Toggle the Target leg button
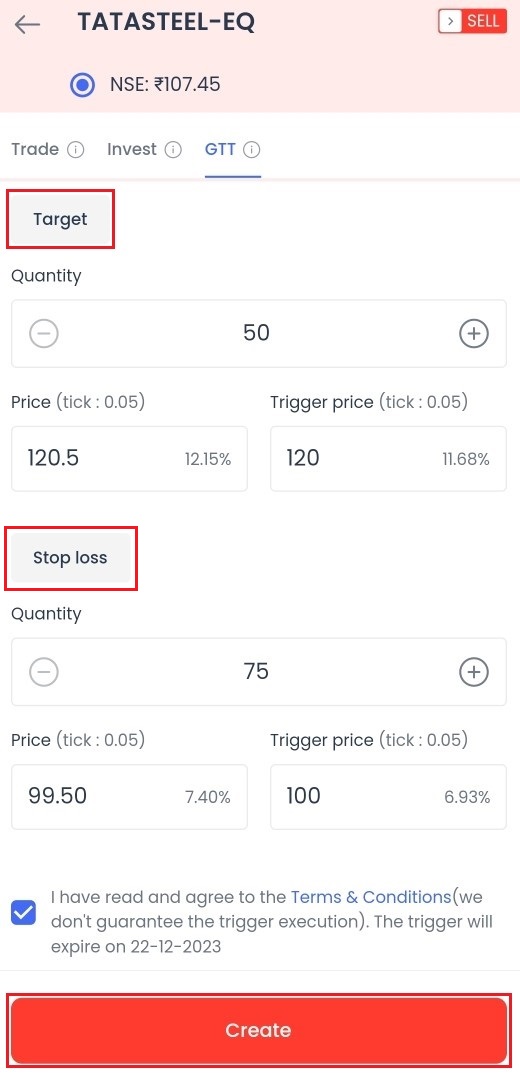This screenshot has width=520, height=1076. 60,220
